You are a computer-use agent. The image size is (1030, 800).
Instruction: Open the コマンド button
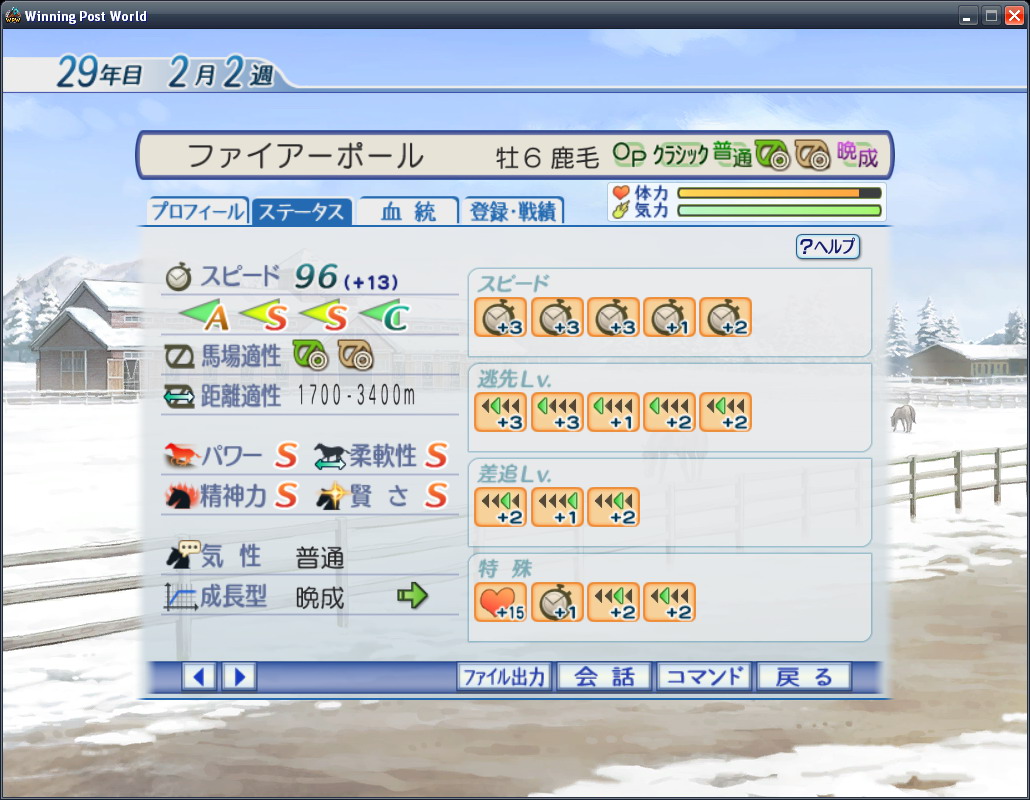[704, 677]
